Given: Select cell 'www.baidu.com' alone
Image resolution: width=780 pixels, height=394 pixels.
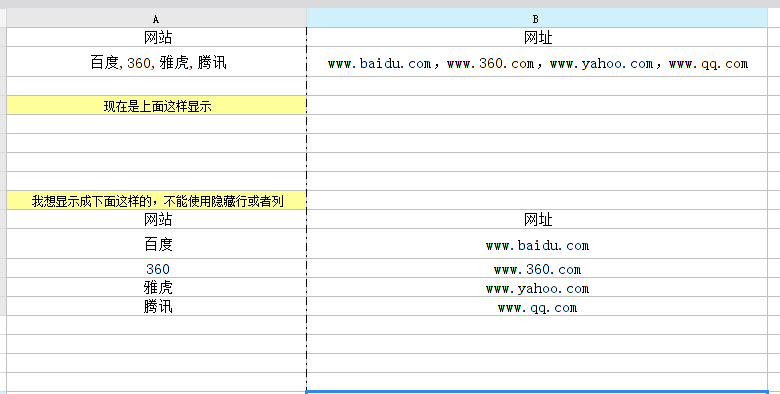Looking at the screenshot, I should [x=537, y=244].
